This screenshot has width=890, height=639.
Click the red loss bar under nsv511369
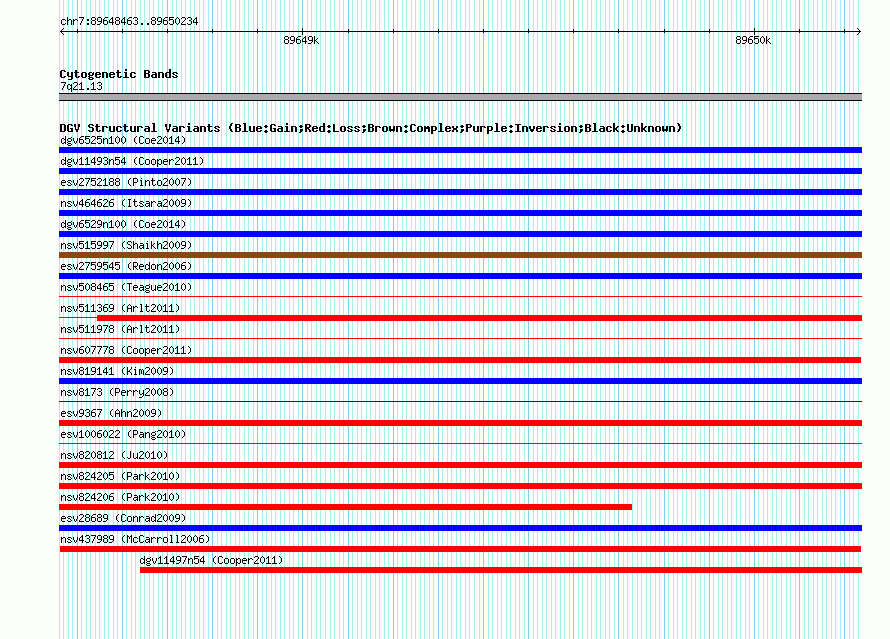point(480,318)
